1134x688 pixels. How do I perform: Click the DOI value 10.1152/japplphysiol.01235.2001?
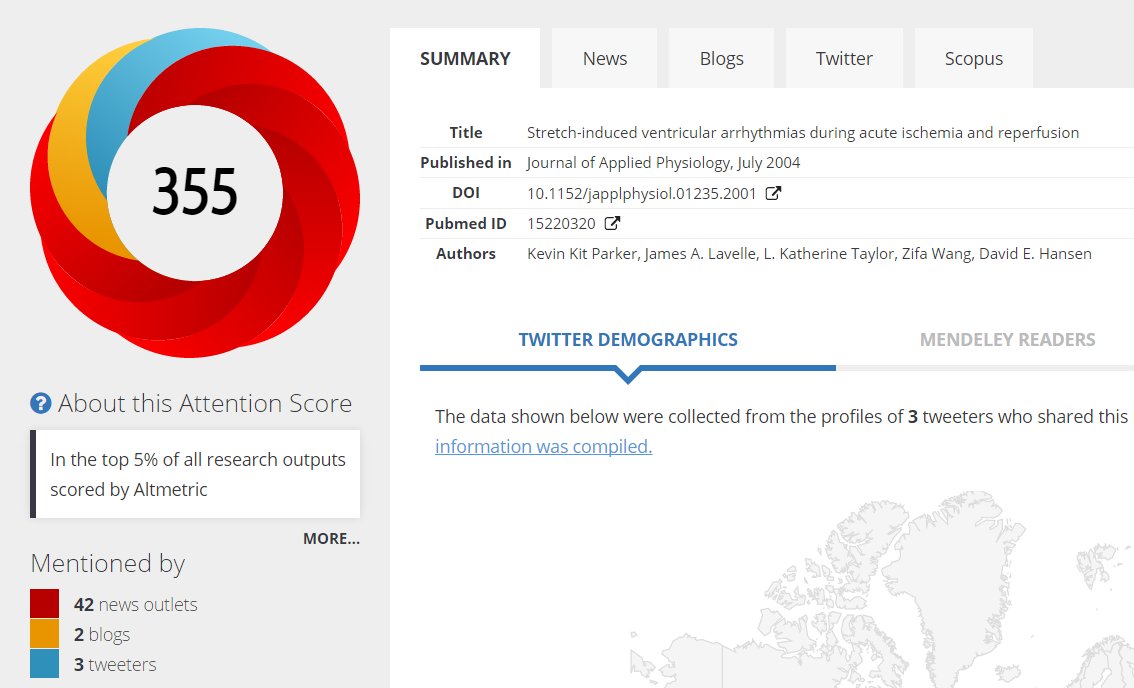tap(641, 194)
